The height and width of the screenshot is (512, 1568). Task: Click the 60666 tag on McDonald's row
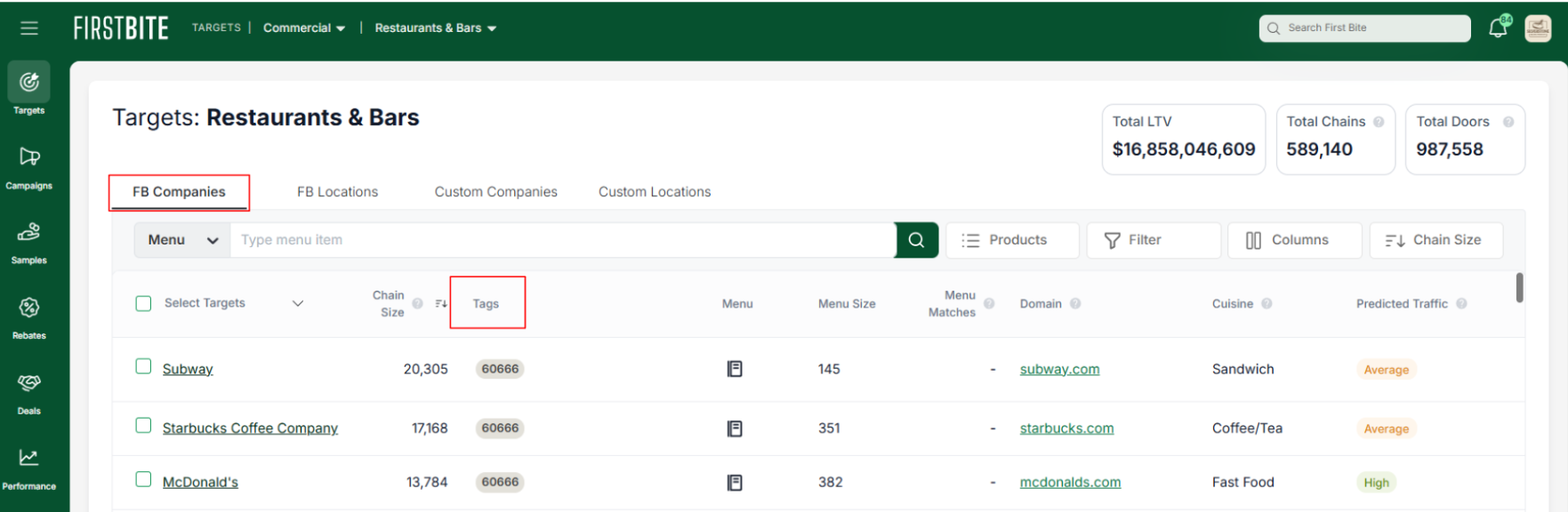[500, 483]
